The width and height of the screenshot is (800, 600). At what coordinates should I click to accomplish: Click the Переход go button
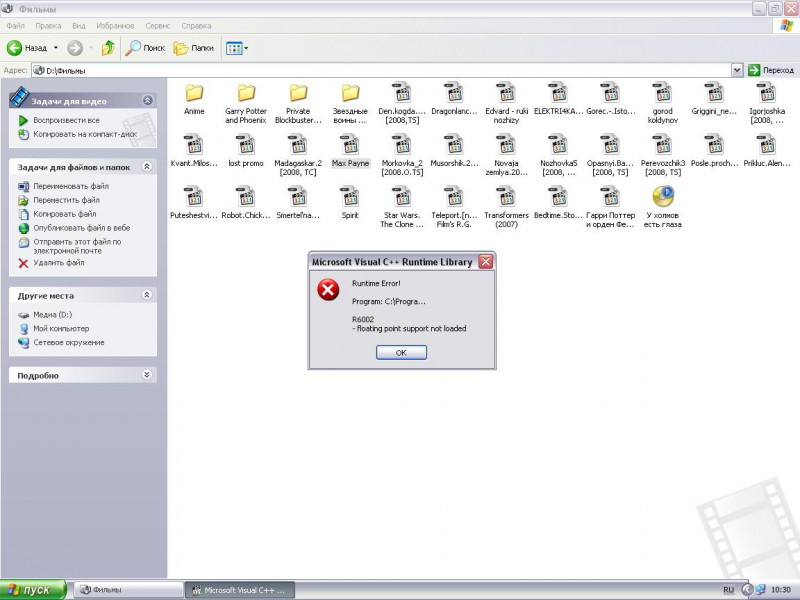tap(771, 70)
